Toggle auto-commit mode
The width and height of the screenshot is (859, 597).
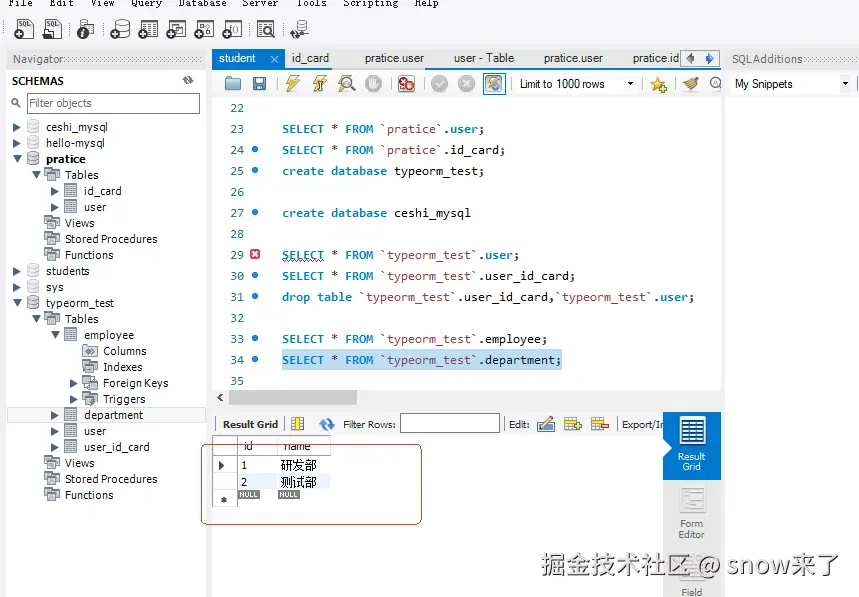pyautogui.click(x=494, y=84)
